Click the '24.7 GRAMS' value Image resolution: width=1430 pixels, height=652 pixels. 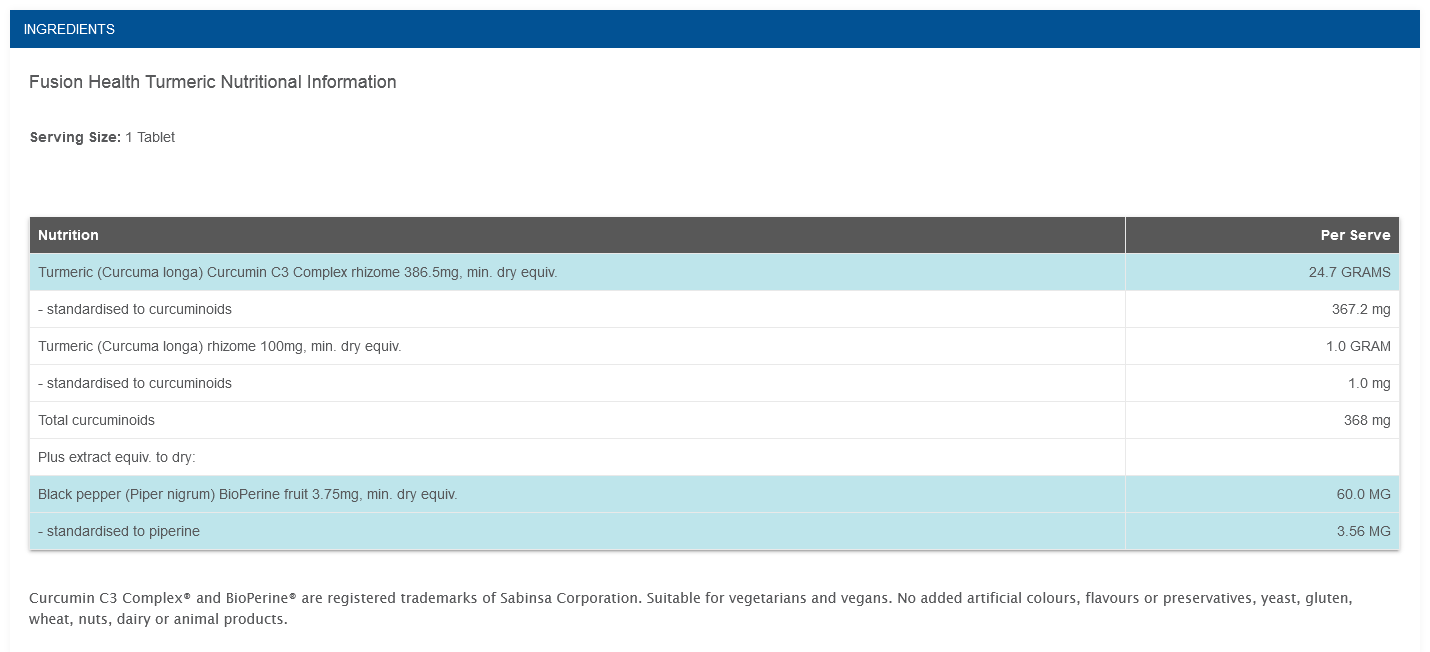(x=1349, y=272)
